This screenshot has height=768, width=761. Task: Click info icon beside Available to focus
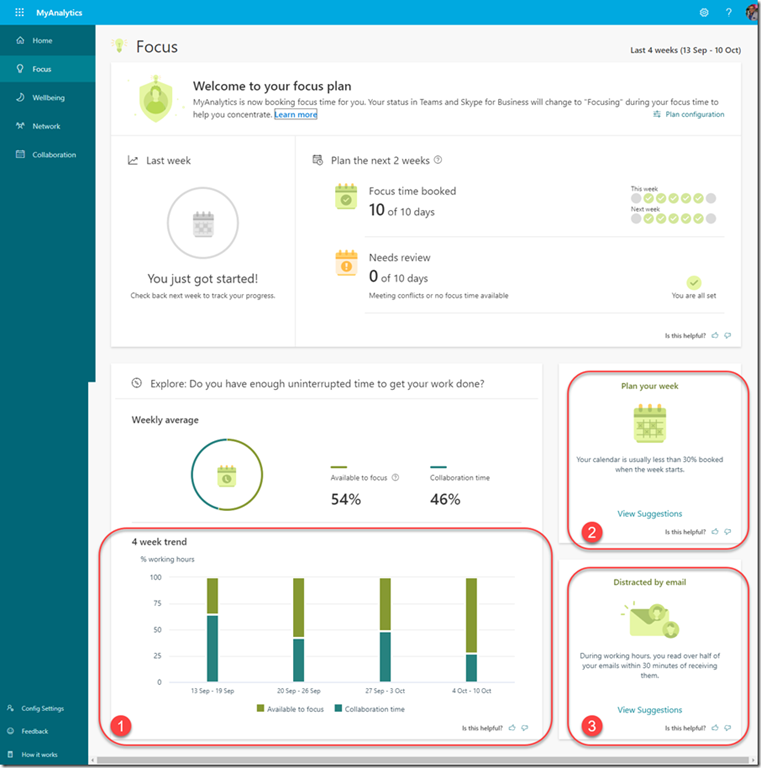(396, 478)
